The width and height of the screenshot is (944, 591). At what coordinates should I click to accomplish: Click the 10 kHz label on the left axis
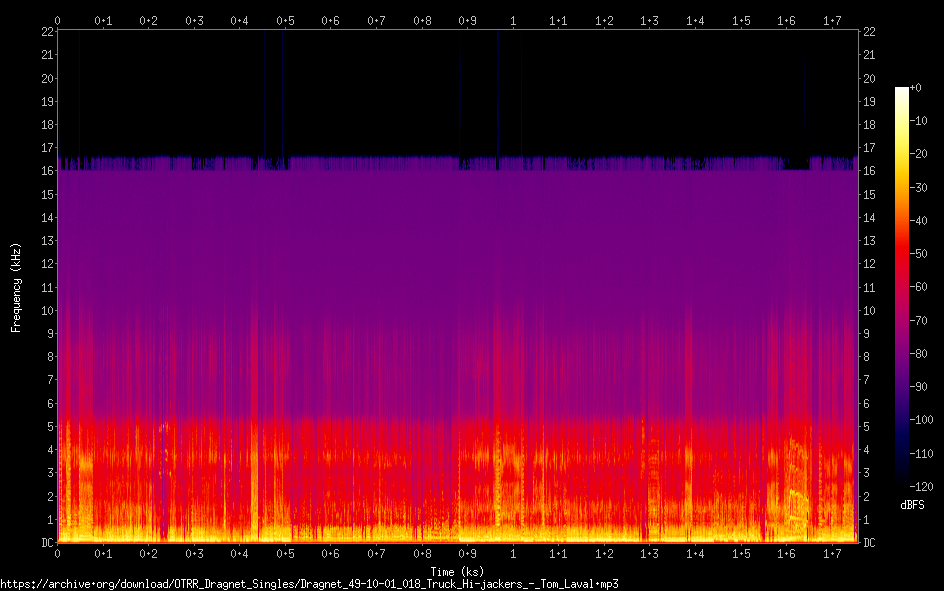(x=47, y=310)
